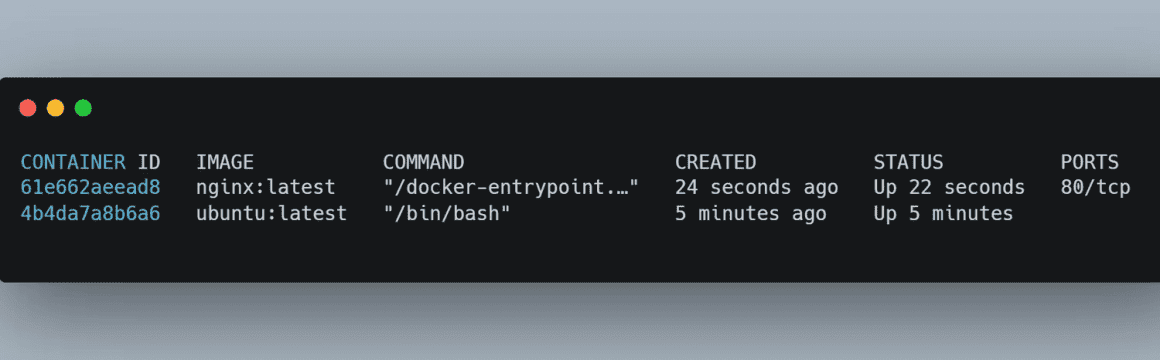Click the "/docker-entrypoint.…" command text

510,188
